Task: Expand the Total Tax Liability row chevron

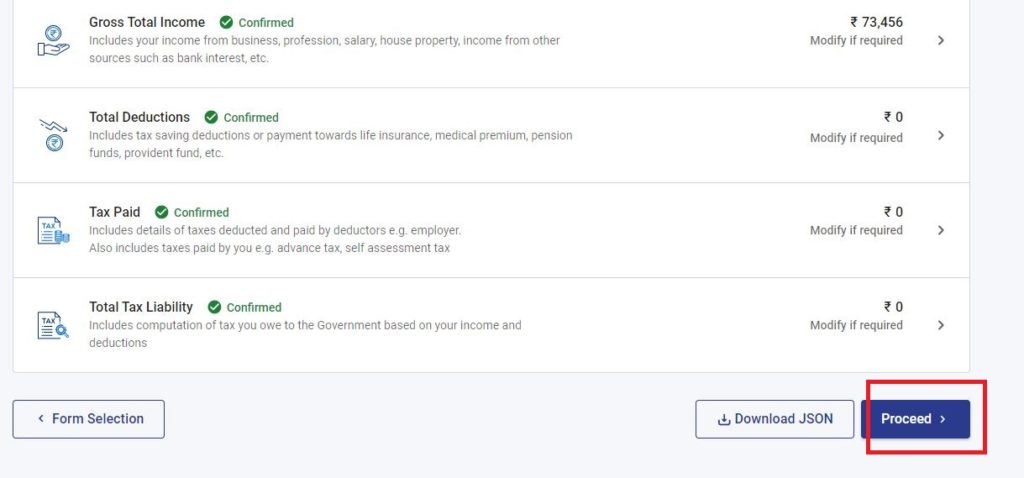Action: coord(940,325)
